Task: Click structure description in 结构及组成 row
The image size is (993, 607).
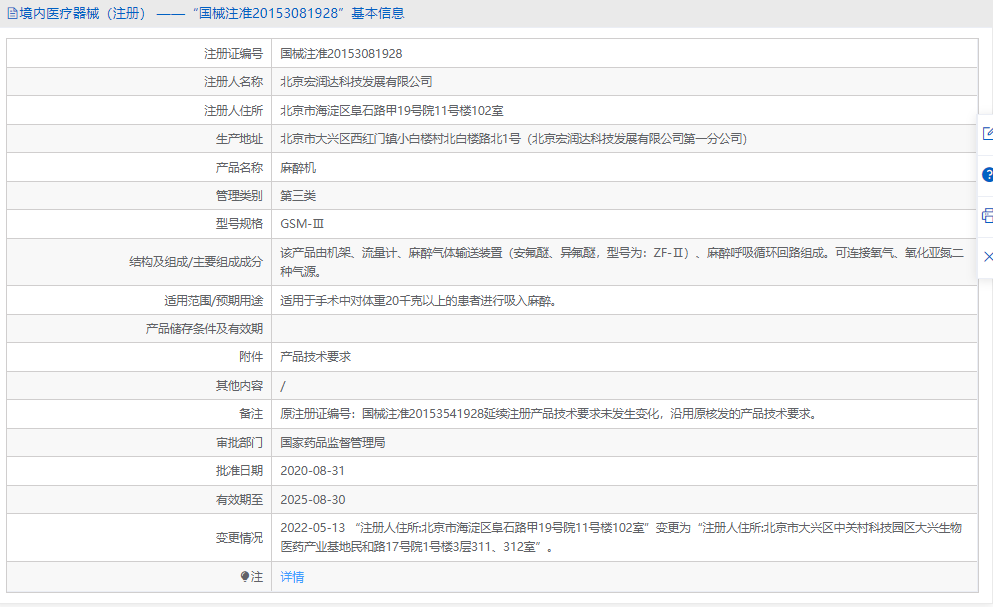Action: coord(622,262)
